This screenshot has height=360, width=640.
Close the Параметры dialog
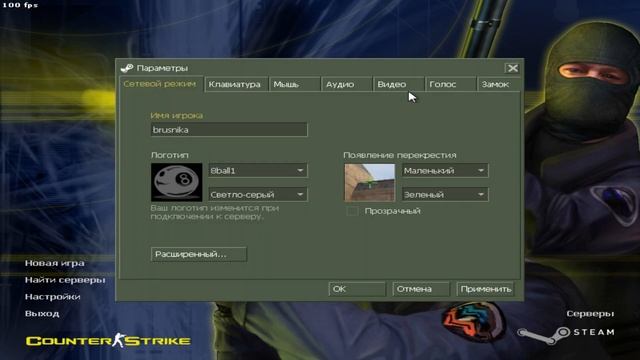click(513, 68)
